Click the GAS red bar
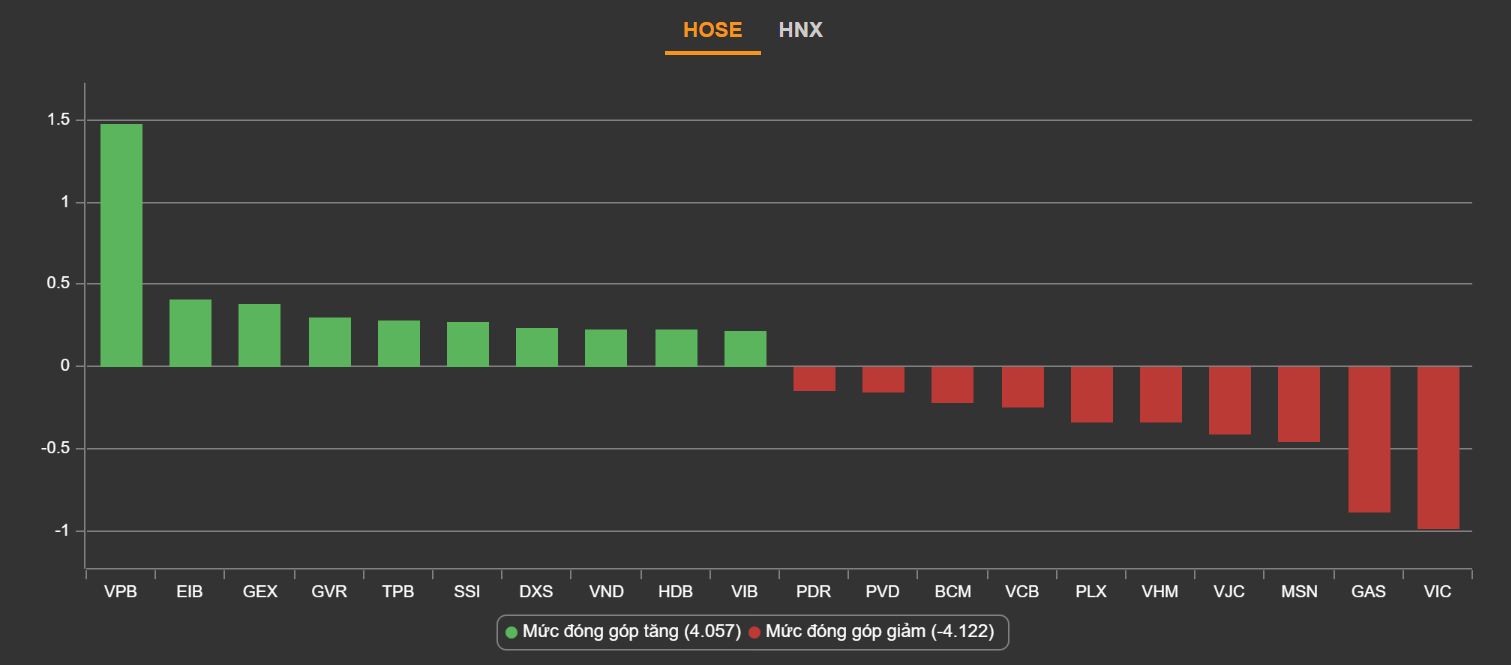The width and height of the screenshot is (1511, 665). tap(1369, 439)
